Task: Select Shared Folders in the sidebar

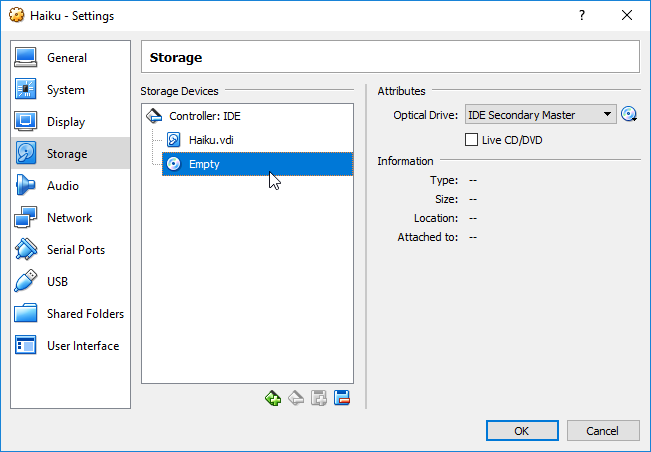Action: pyautogui.click(x=85, y=314)
